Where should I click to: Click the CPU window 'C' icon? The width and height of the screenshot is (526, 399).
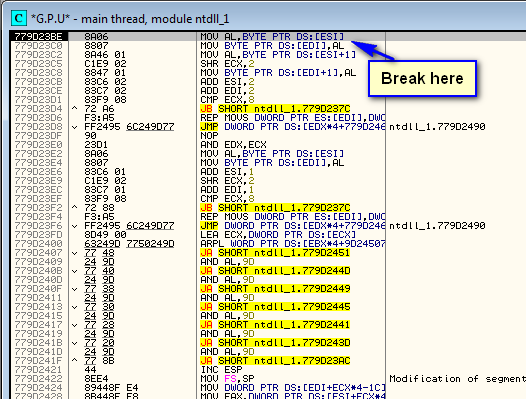(x=19, y=18)
